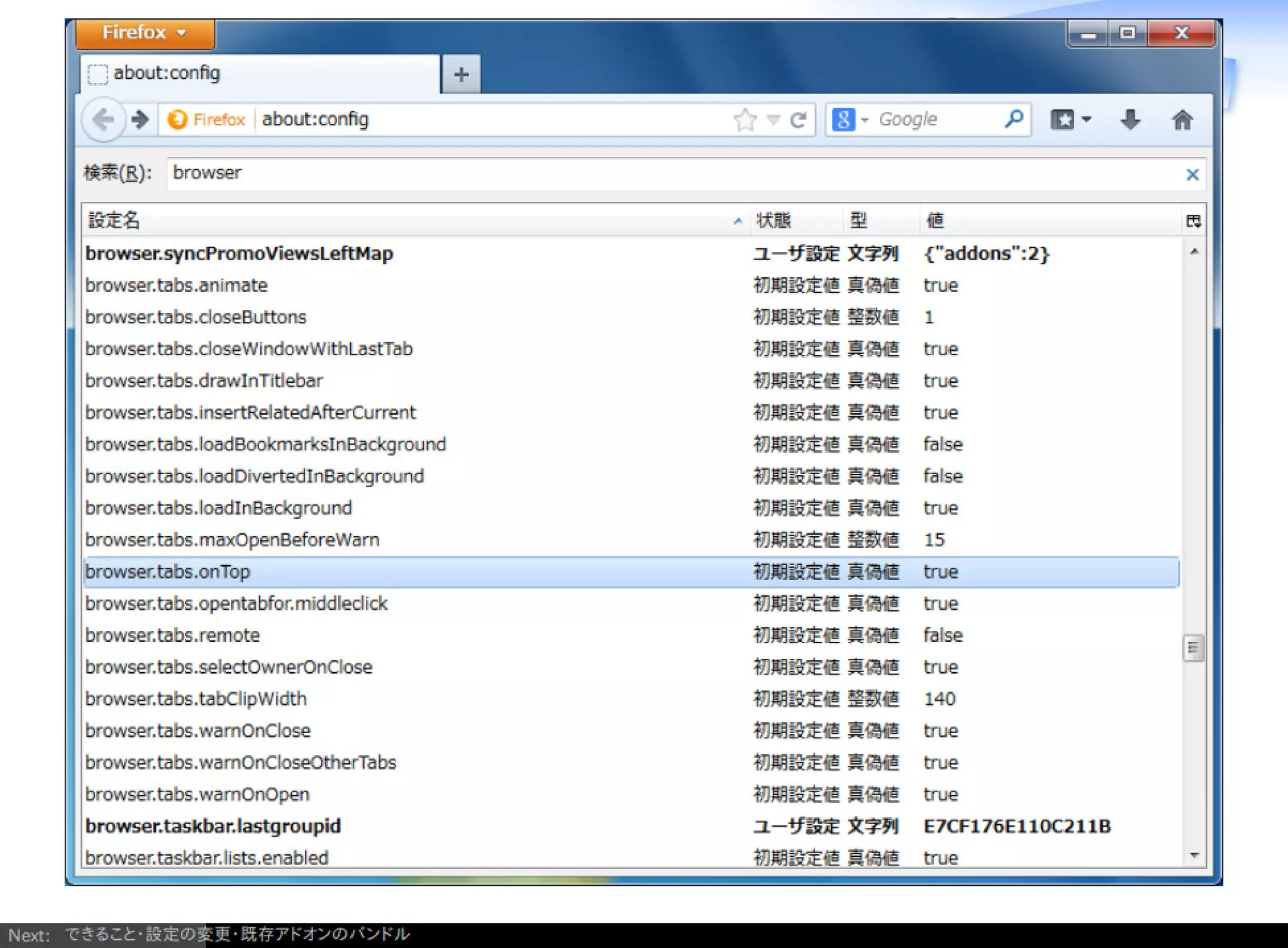Viewport: 1288px width, 948px height.
Task: Go to the home page icon
Action: pos(1182,119)
